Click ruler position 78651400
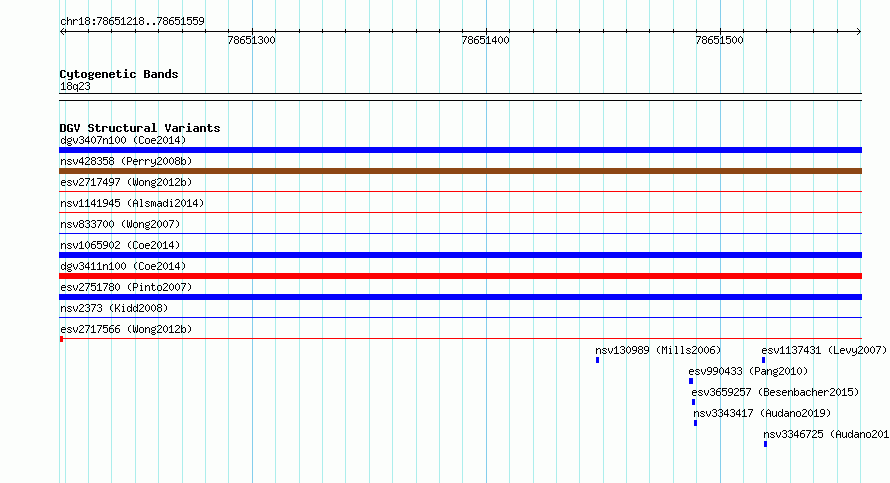Screen dimensions: 890x483 pos(485,40)
